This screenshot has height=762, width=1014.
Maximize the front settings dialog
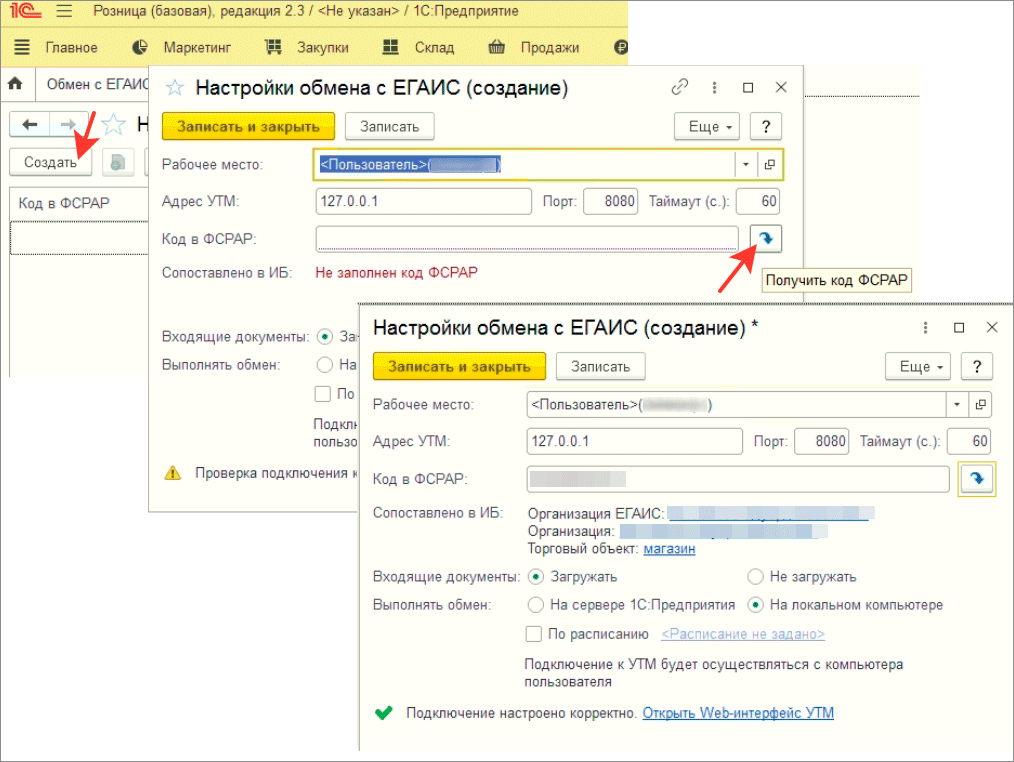(959, 328)
